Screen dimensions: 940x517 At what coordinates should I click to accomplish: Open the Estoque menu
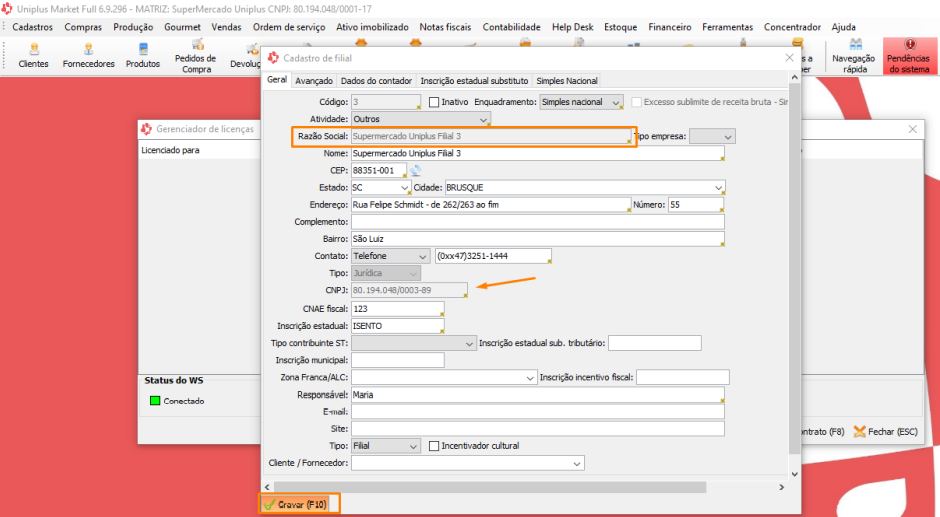(x=620, y=27)
